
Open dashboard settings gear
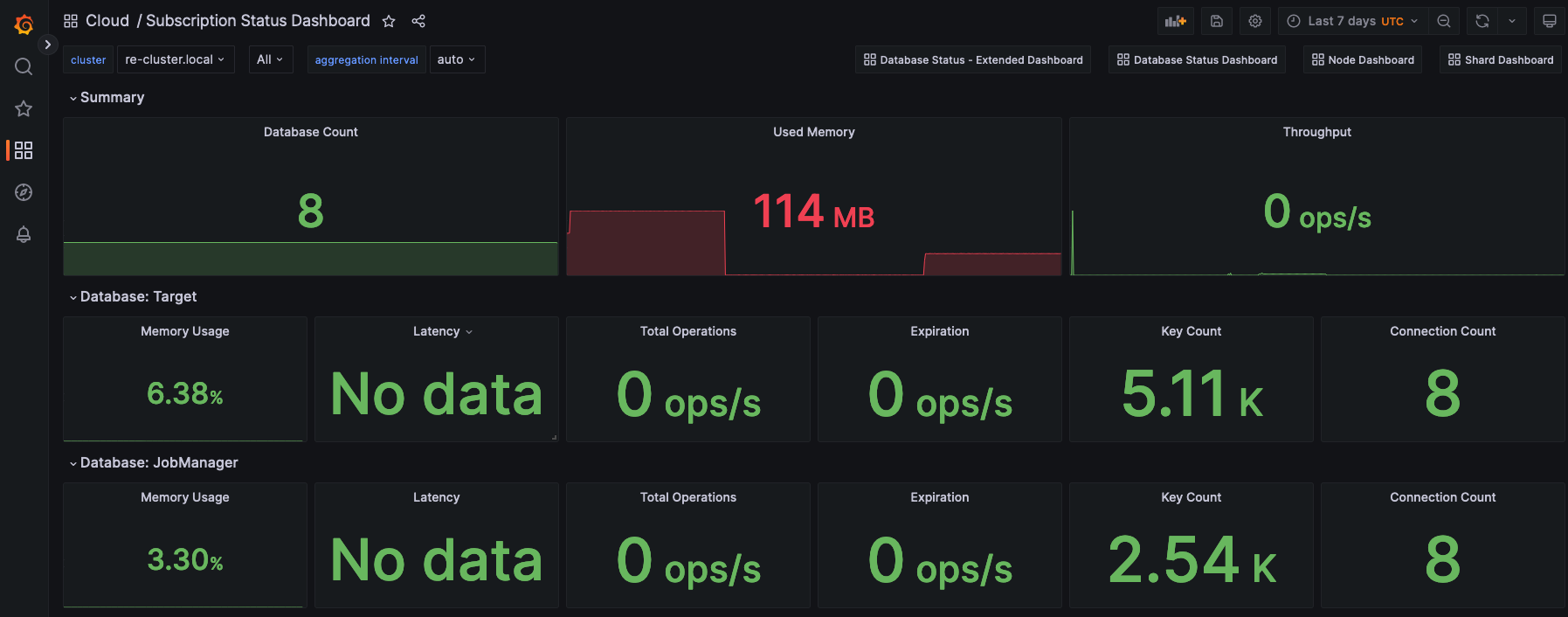[1255, 21]
